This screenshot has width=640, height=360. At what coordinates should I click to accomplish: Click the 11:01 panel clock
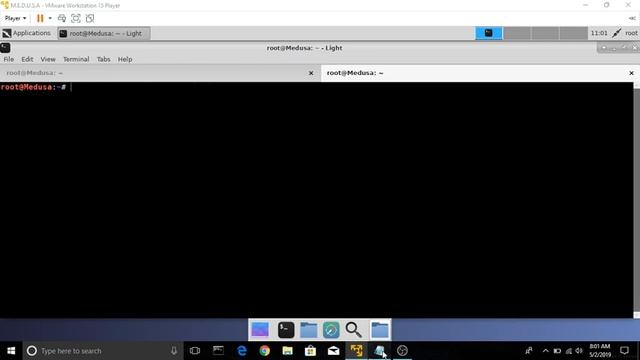coord(599,33)
